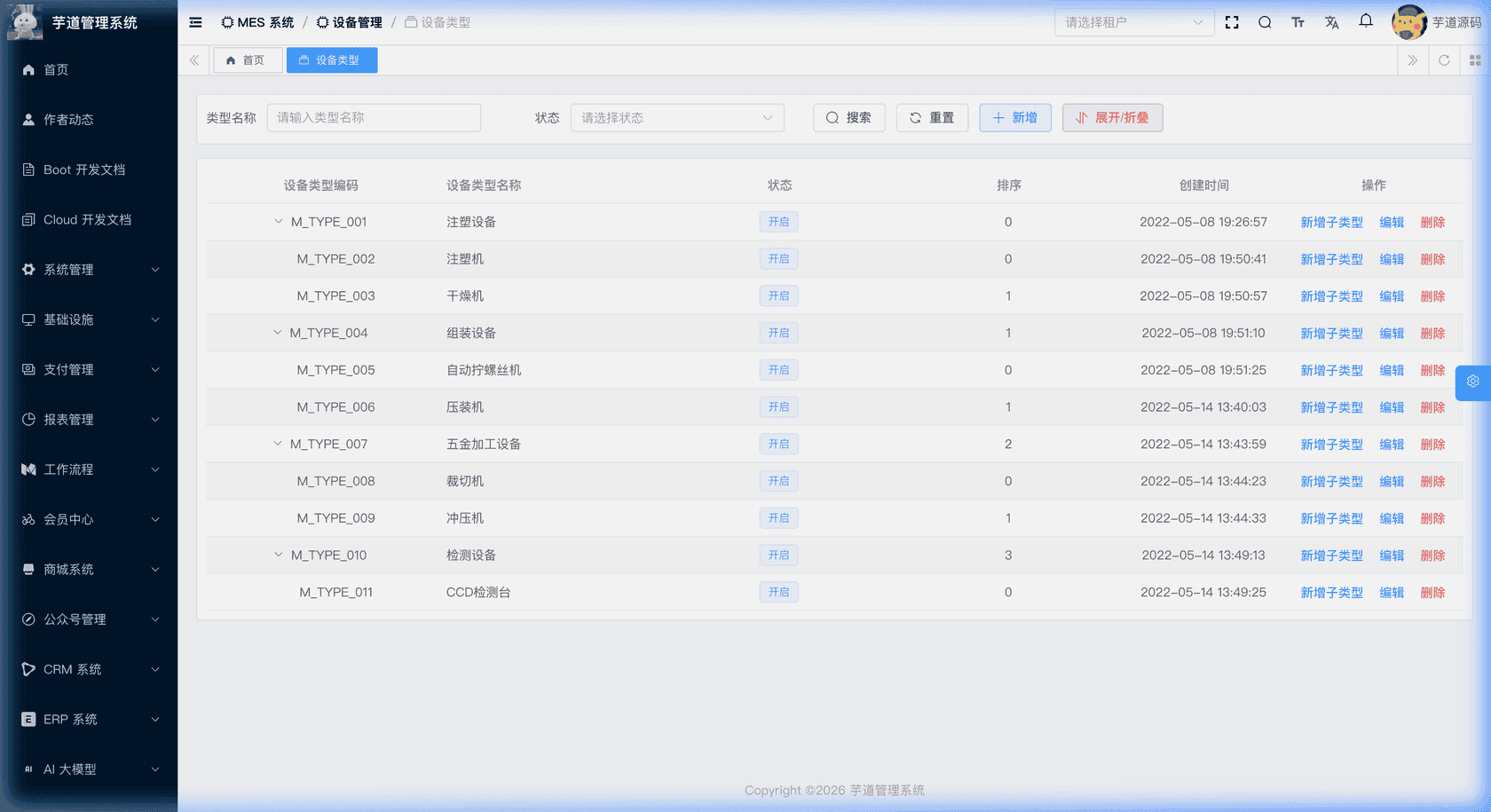
Task: Refresh the page using the tab bar icon
Action: 1444,60
